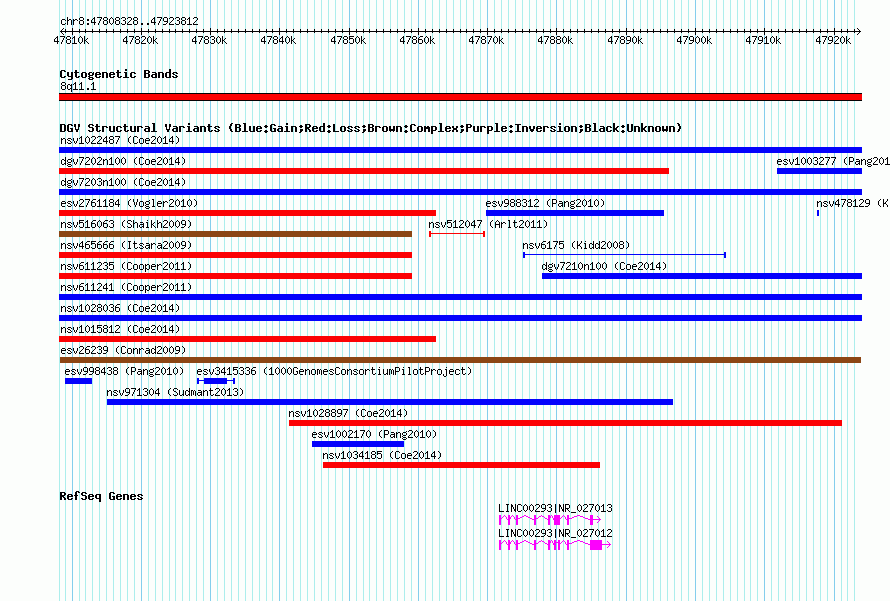Select the thin blue nsv6175 feature

coord(624,255)
